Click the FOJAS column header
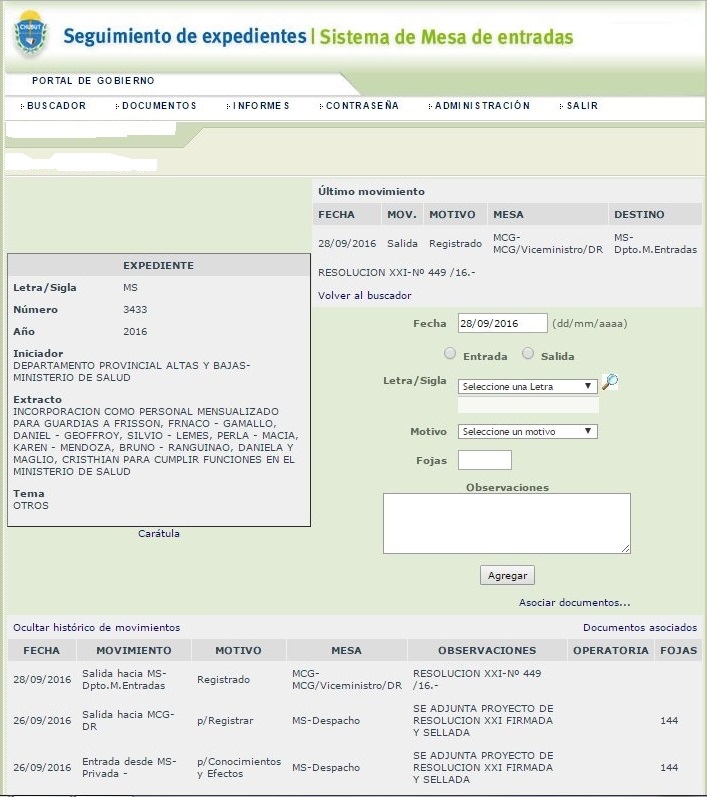Screen dimensions: 707x797 pyautogui.click(x=679, y=651)
